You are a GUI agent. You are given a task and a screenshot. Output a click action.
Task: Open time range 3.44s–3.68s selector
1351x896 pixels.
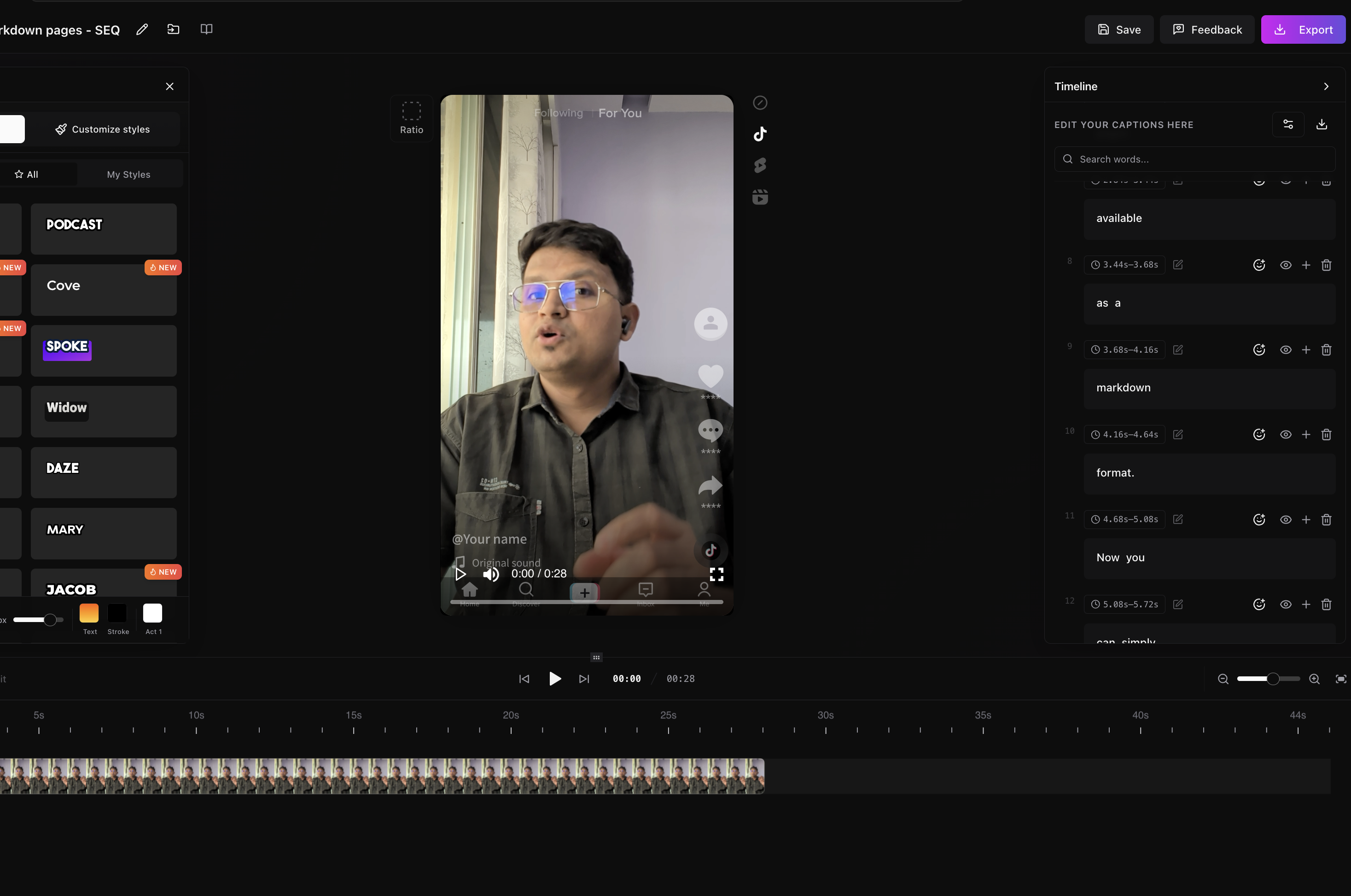click(1124, 265)
